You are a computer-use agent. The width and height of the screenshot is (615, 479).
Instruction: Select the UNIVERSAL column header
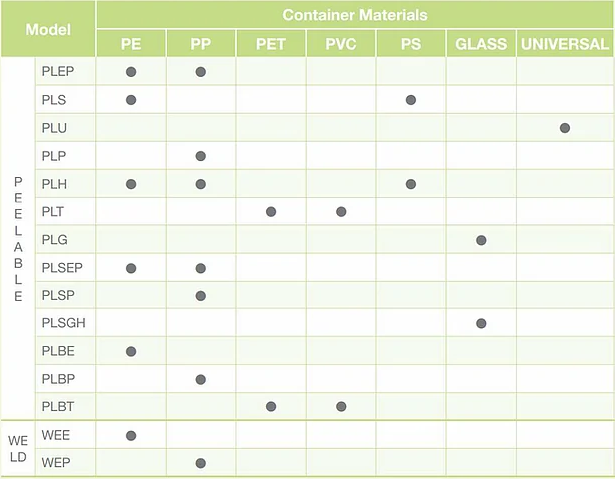565,44
